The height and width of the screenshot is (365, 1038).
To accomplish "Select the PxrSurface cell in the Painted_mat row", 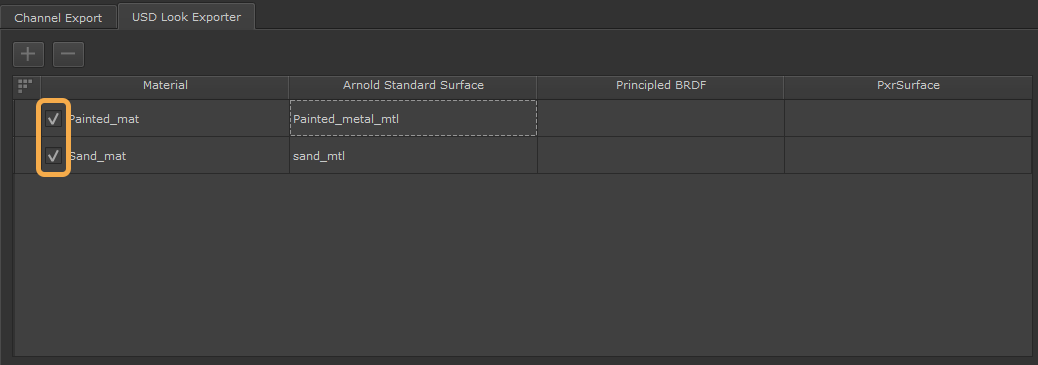I will [908, 119].
